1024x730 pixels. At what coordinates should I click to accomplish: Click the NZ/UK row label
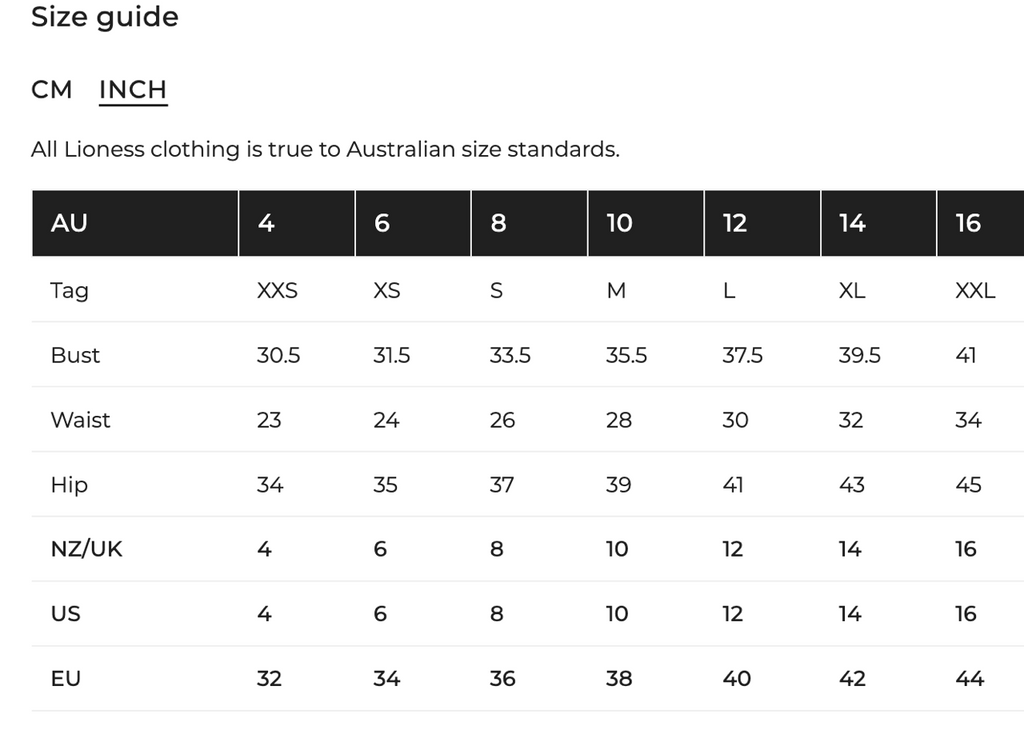click(x=86, y=549)
